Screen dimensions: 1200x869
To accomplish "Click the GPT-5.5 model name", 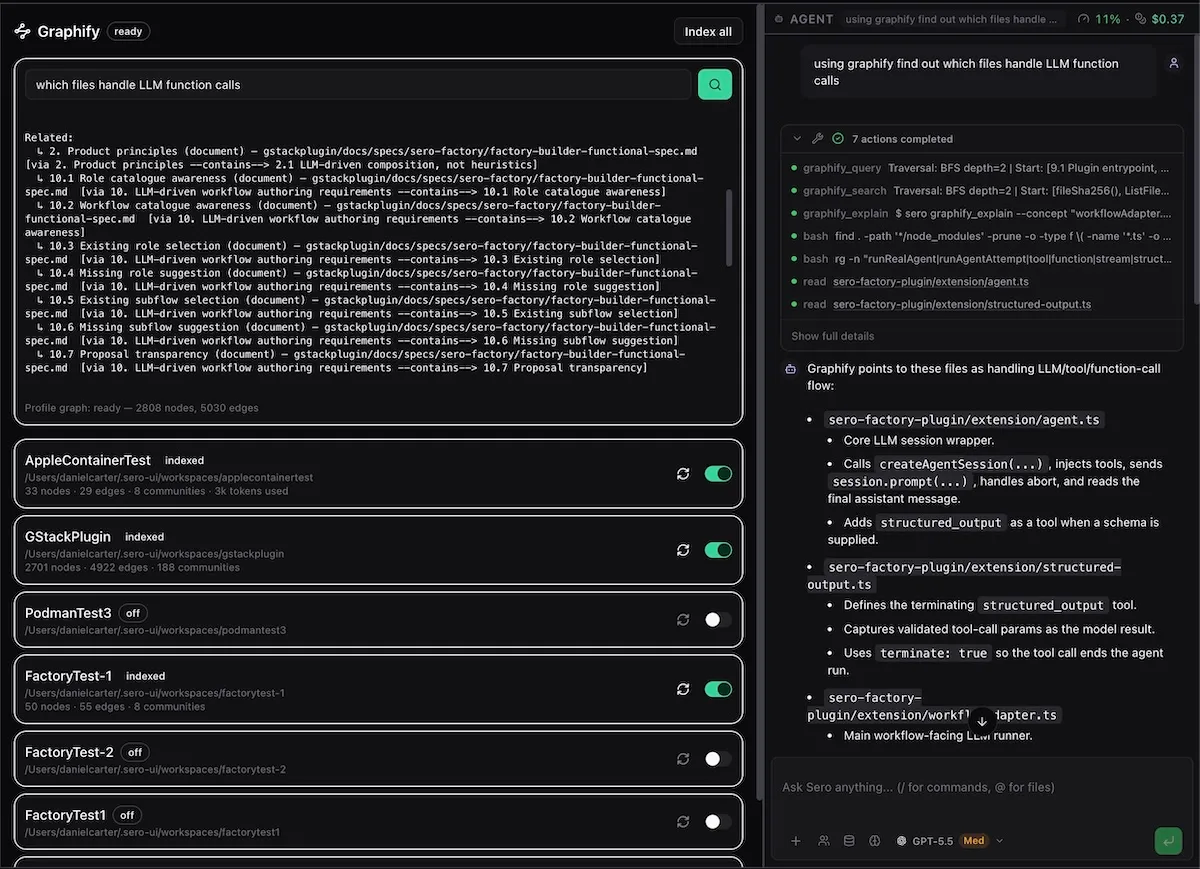I will pyautogui.click(x=933, y=841).
